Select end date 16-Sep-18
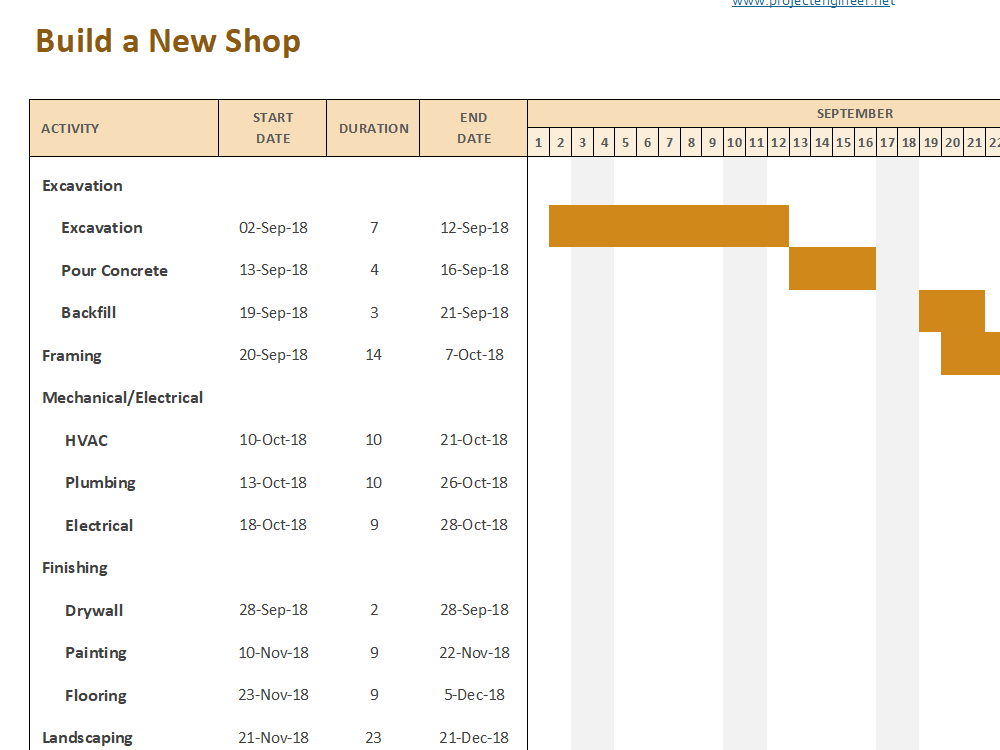 (x=474, y=270)
